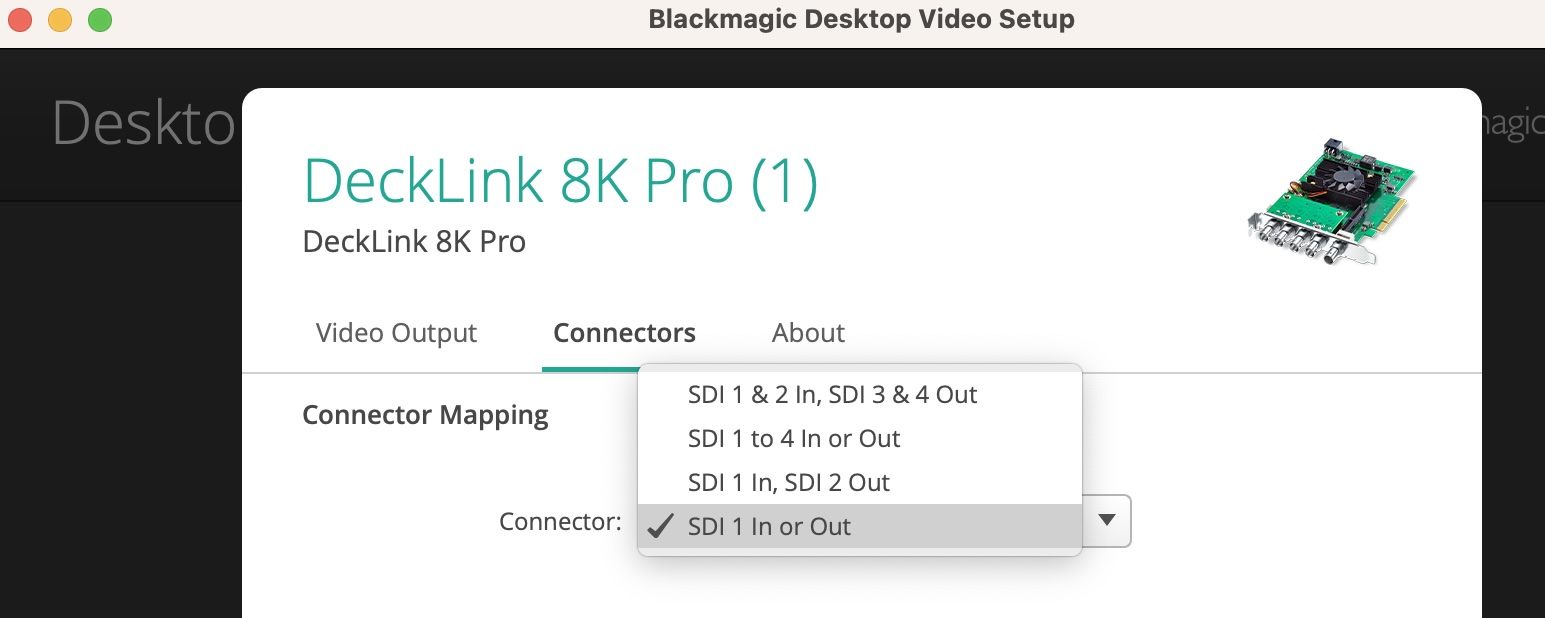Screen dimensions: 1545x618
Task: Click the checkmark beside the selected connector option
Action: (x=661, y=527)
